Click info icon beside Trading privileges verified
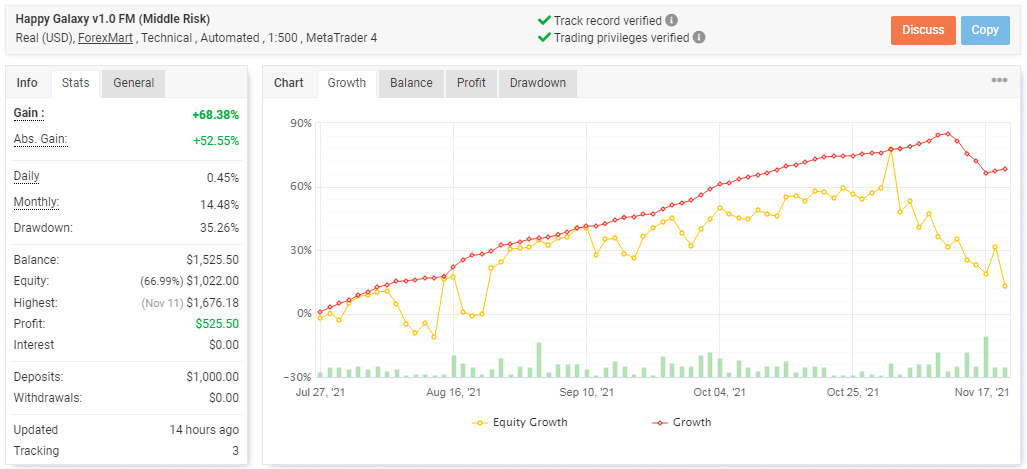 click(699, 38)
